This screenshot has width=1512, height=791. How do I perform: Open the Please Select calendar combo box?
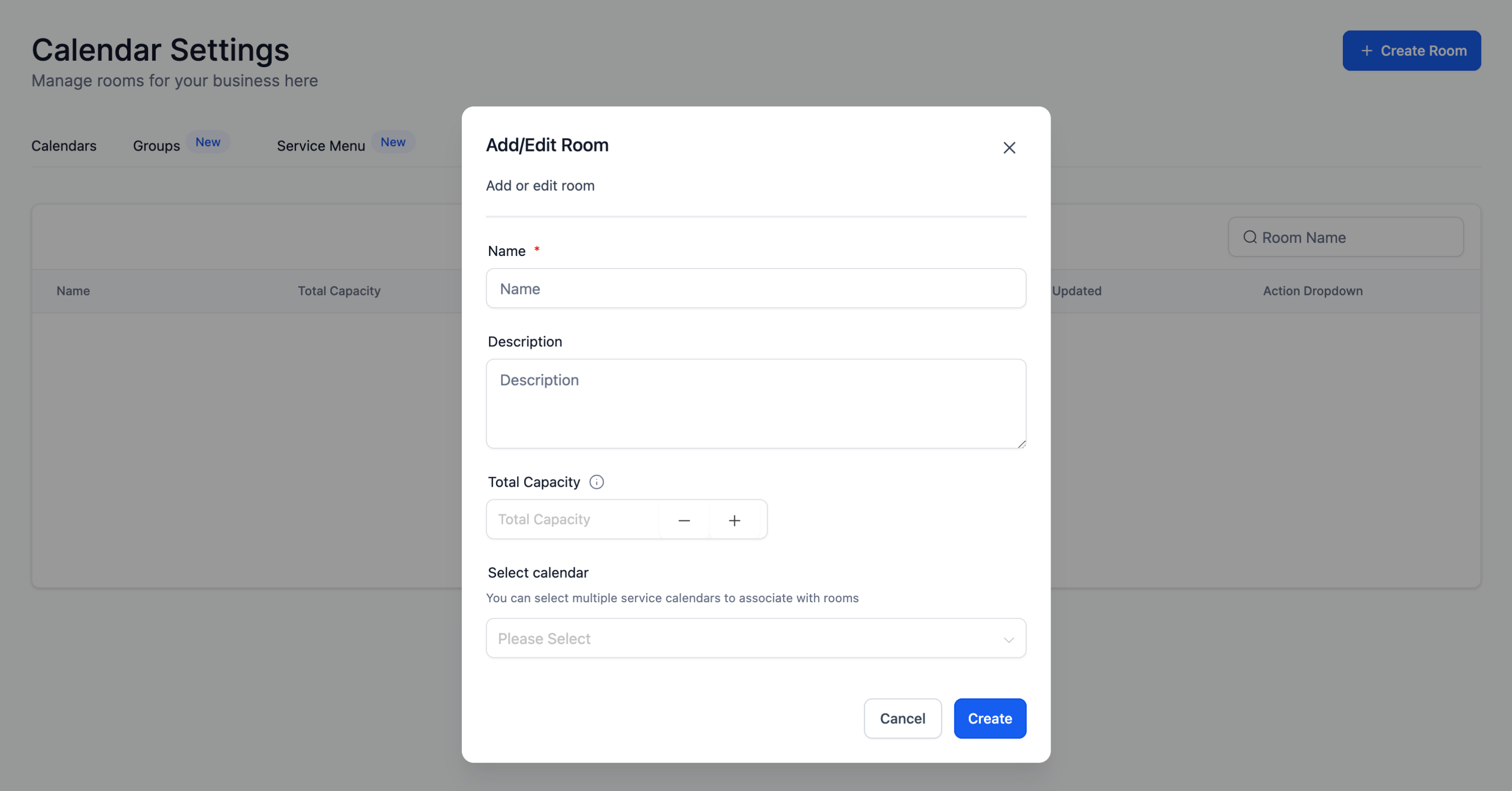point(745,638)
